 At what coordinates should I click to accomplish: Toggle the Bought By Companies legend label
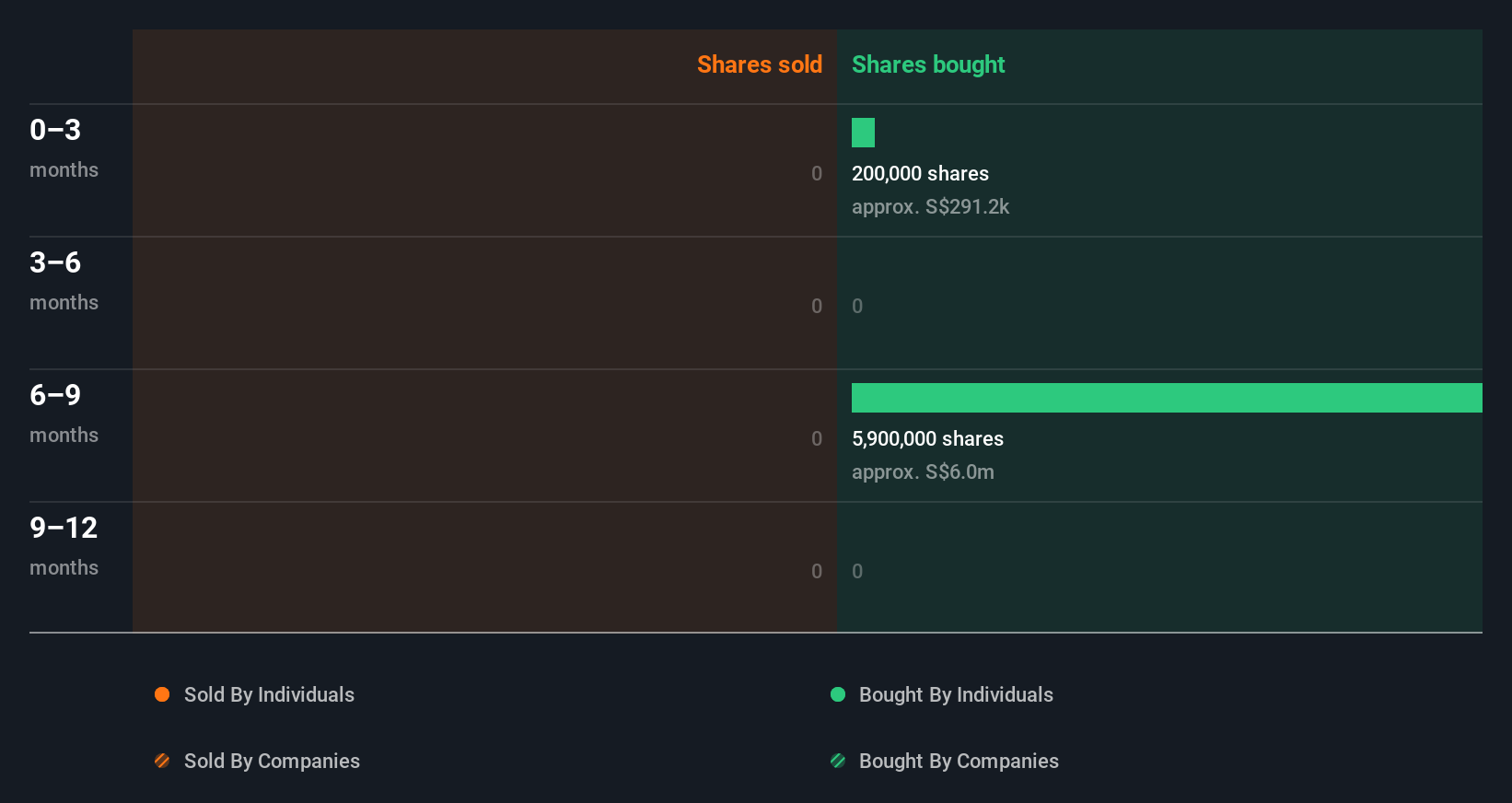tap(959, 761)
